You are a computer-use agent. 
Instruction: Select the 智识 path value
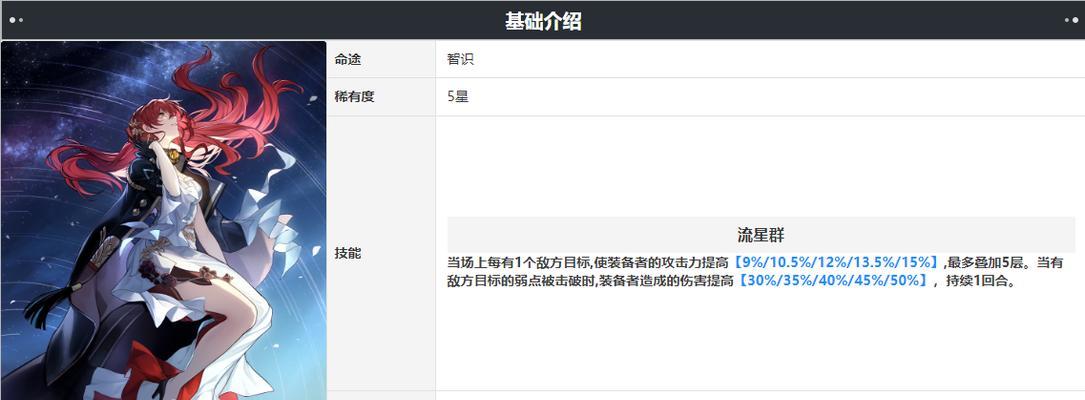point(460,60)
